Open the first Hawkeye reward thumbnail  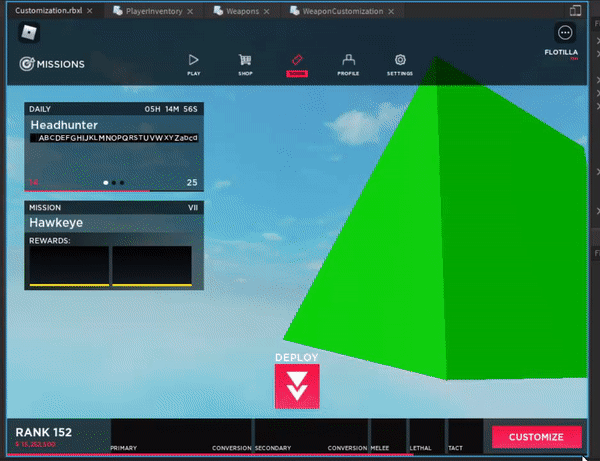pyautogui.click(x=69, y=266)
